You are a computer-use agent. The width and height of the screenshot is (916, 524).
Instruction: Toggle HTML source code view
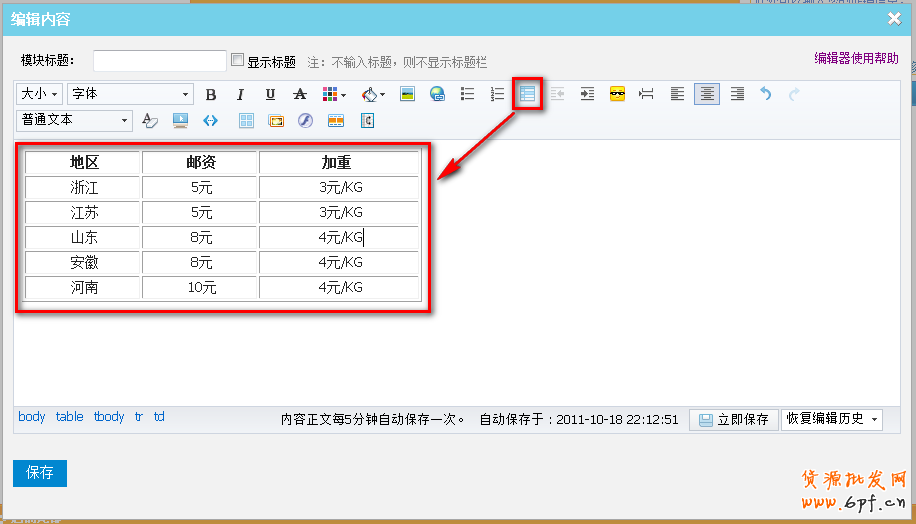210,121
